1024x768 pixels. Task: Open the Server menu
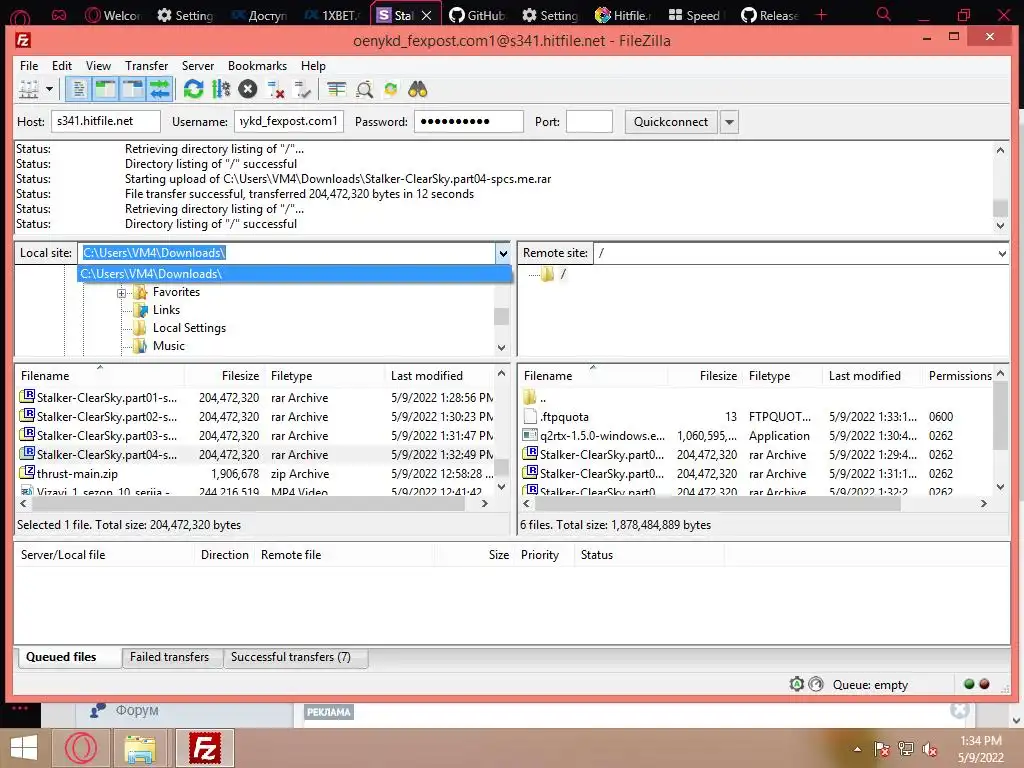198,66
